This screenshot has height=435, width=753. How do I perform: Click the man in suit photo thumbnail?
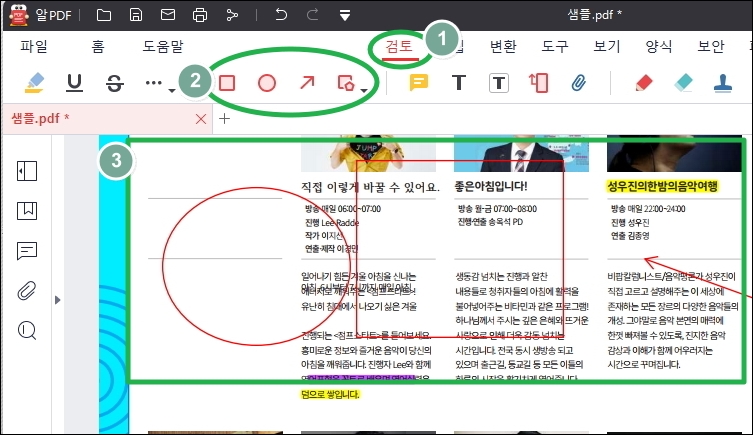[521, 154]
